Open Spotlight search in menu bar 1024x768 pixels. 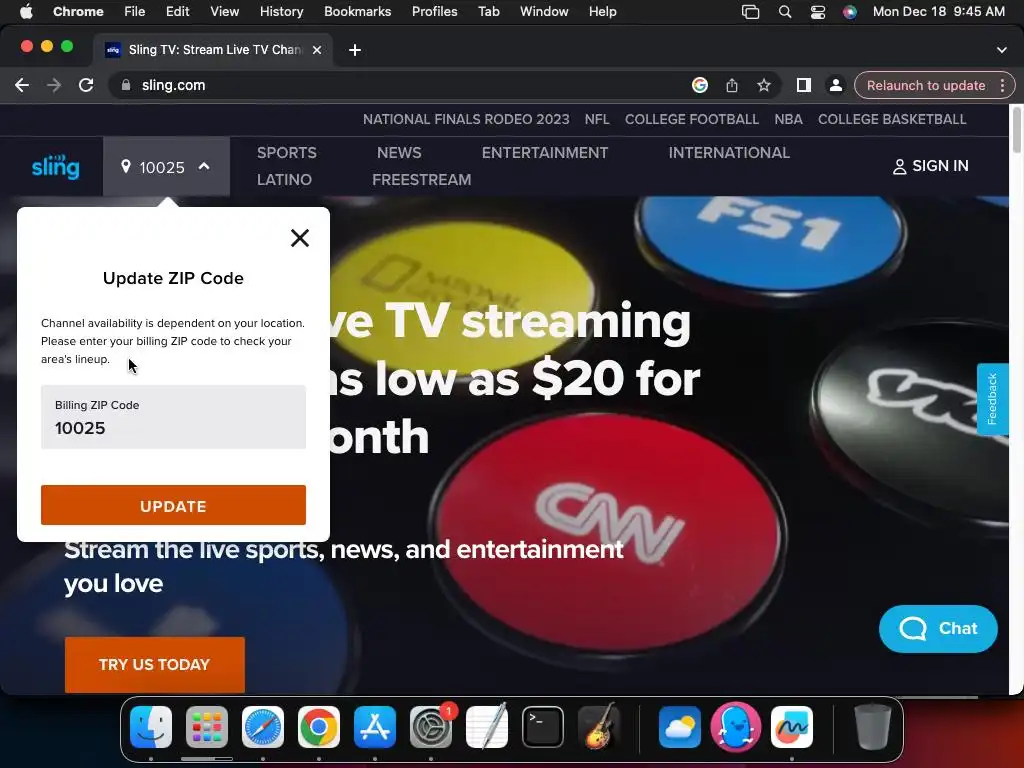(x=785, y=12)
